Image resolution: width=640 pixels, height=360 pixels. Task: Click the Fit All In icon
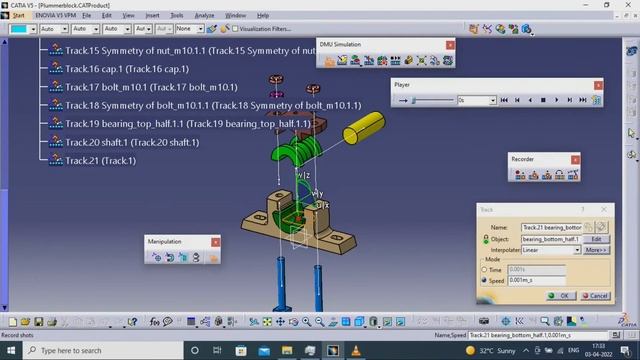point(267,322)
